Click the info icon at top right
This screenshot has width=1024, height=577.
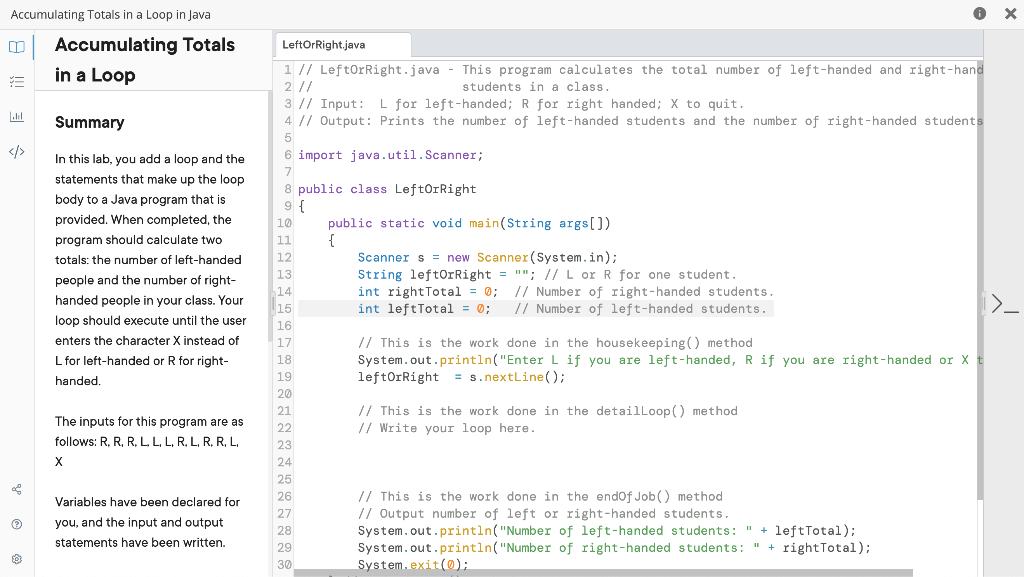point(980,13)
